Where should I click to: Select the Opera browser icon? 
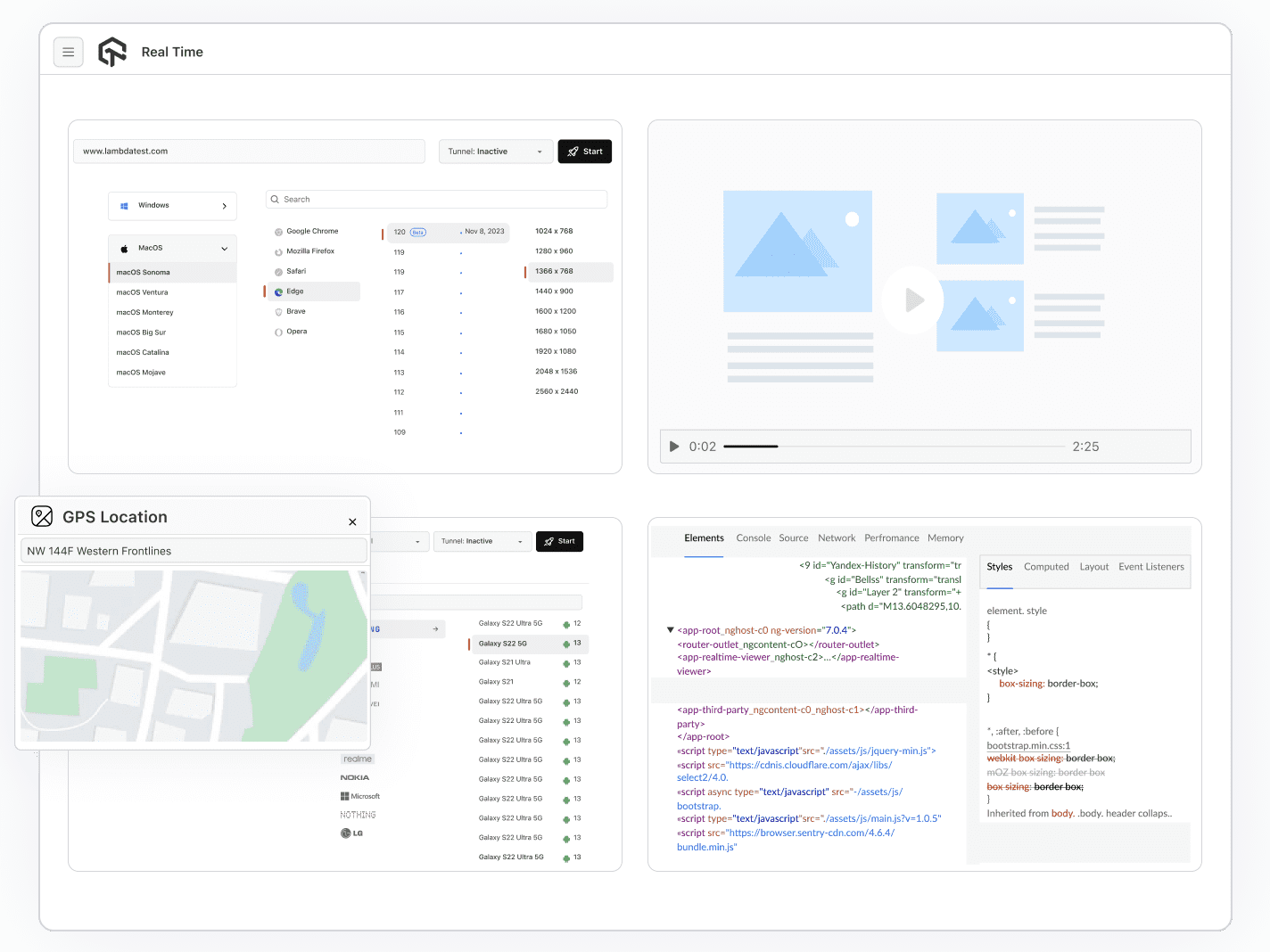278,332
